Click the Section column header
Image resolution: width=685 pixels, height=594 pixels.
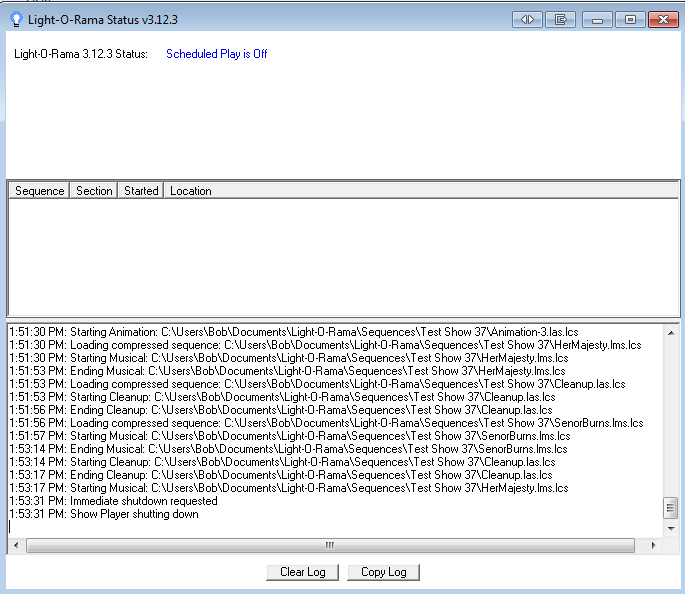coord(94,191)
